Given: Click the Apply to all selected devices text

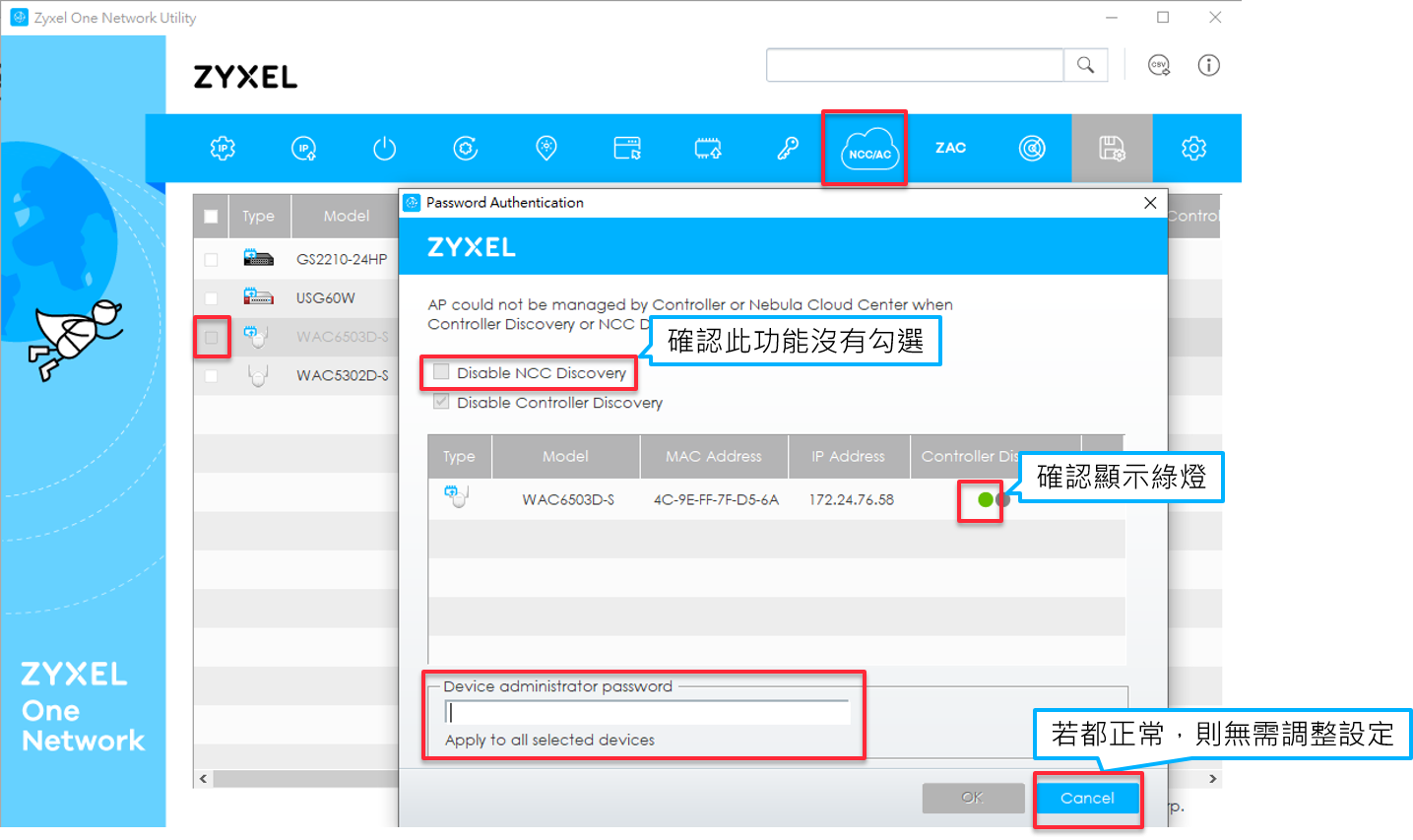Looking at the screenshot, I should click(x=549, y=740).
